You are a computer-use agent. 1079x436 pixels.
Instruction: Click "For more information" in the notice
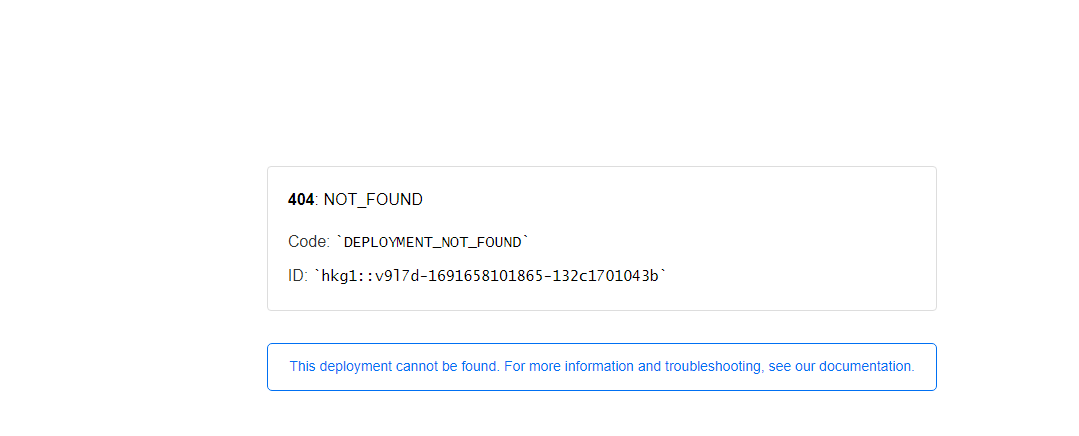pos(568,367)
